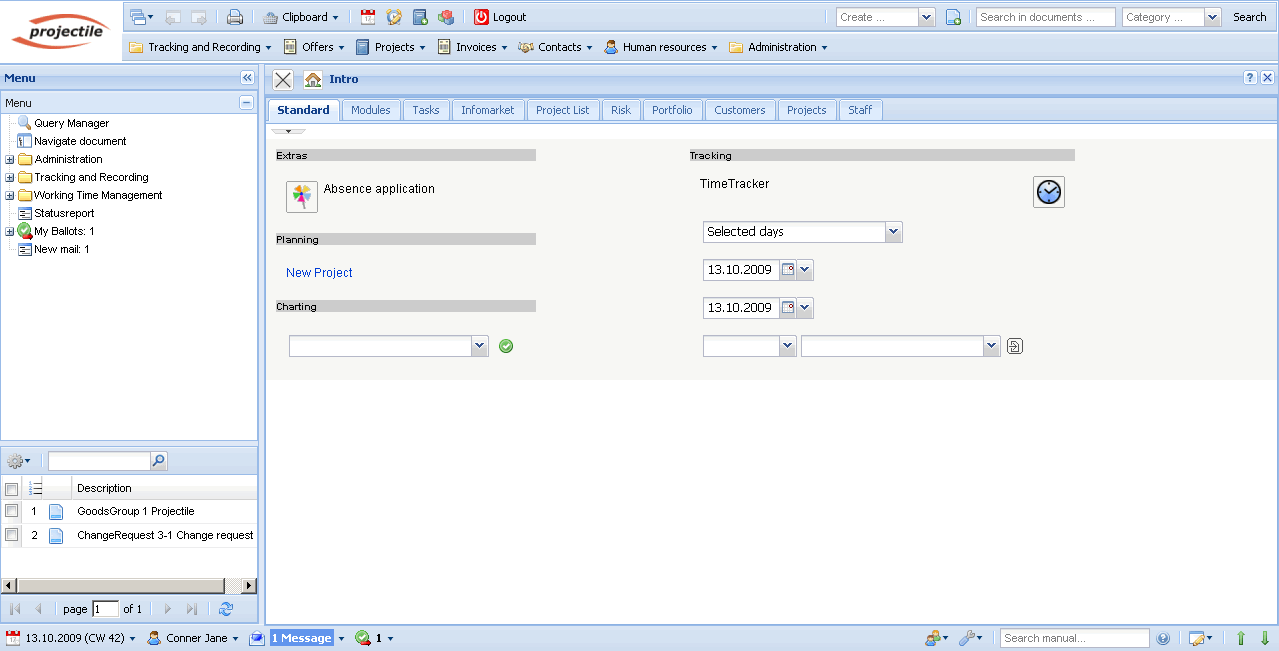Switch to the Infomarket tab

pos(487,110)
